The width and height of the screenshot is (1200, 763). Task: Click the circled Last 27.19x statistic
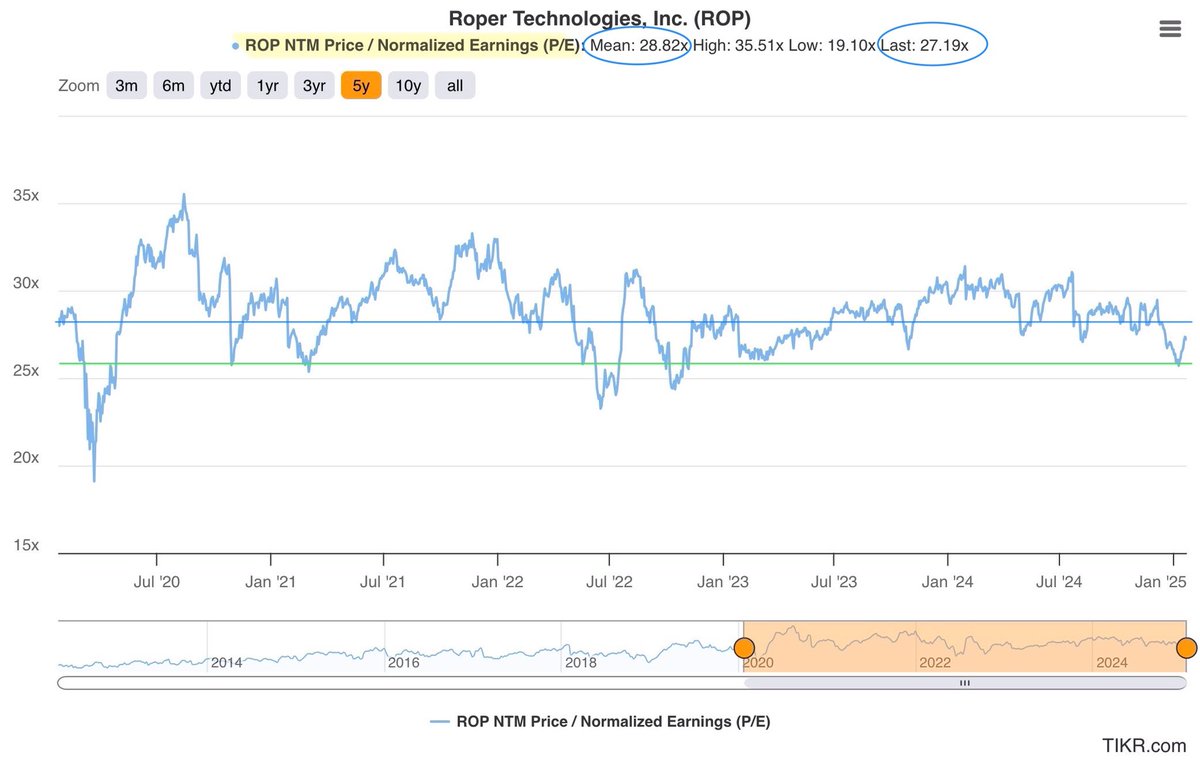tap(930, 45)
